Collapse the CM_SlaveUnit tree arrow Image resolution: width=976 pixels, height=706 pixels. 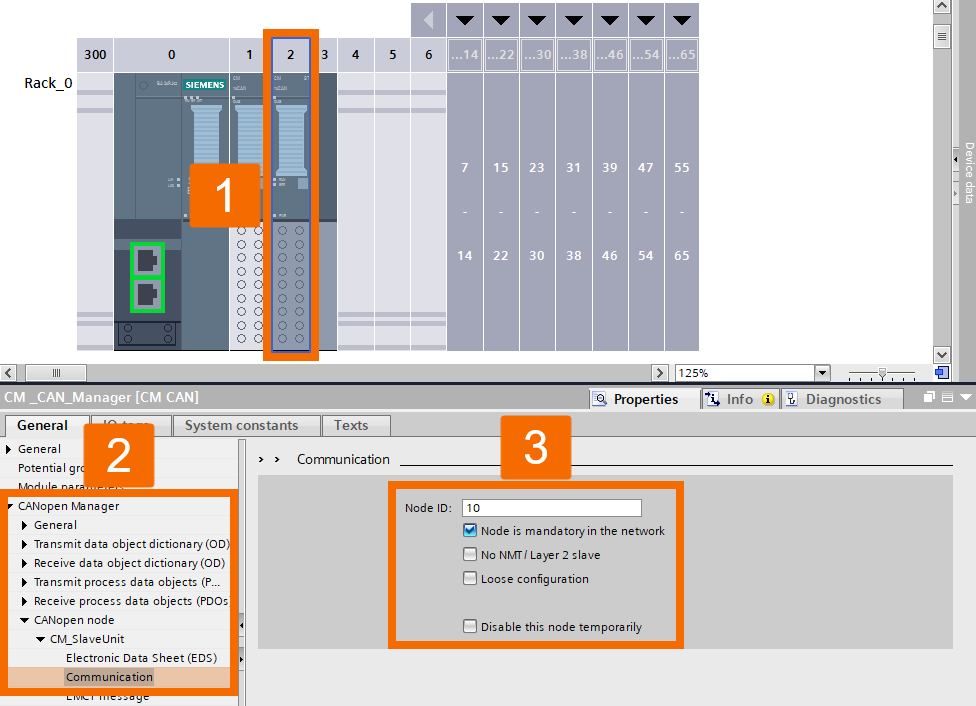40,639
